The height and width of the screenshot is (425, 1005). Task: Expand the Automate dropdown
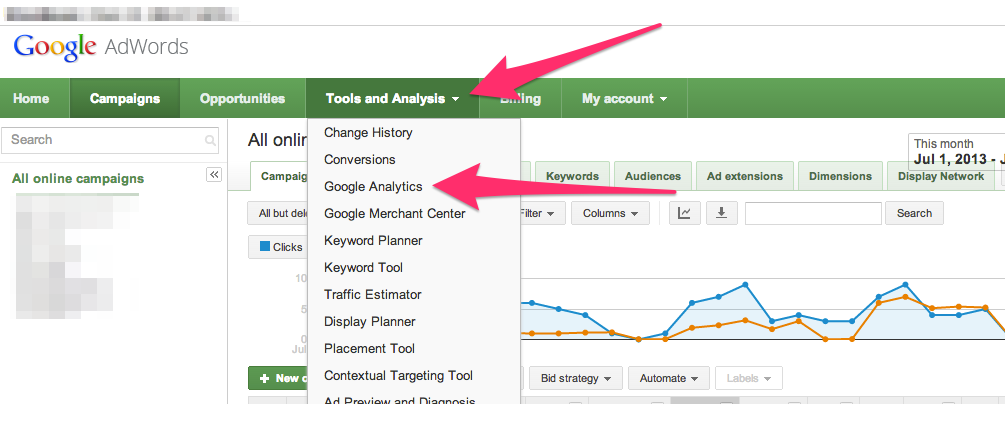(x=669, y=378)
